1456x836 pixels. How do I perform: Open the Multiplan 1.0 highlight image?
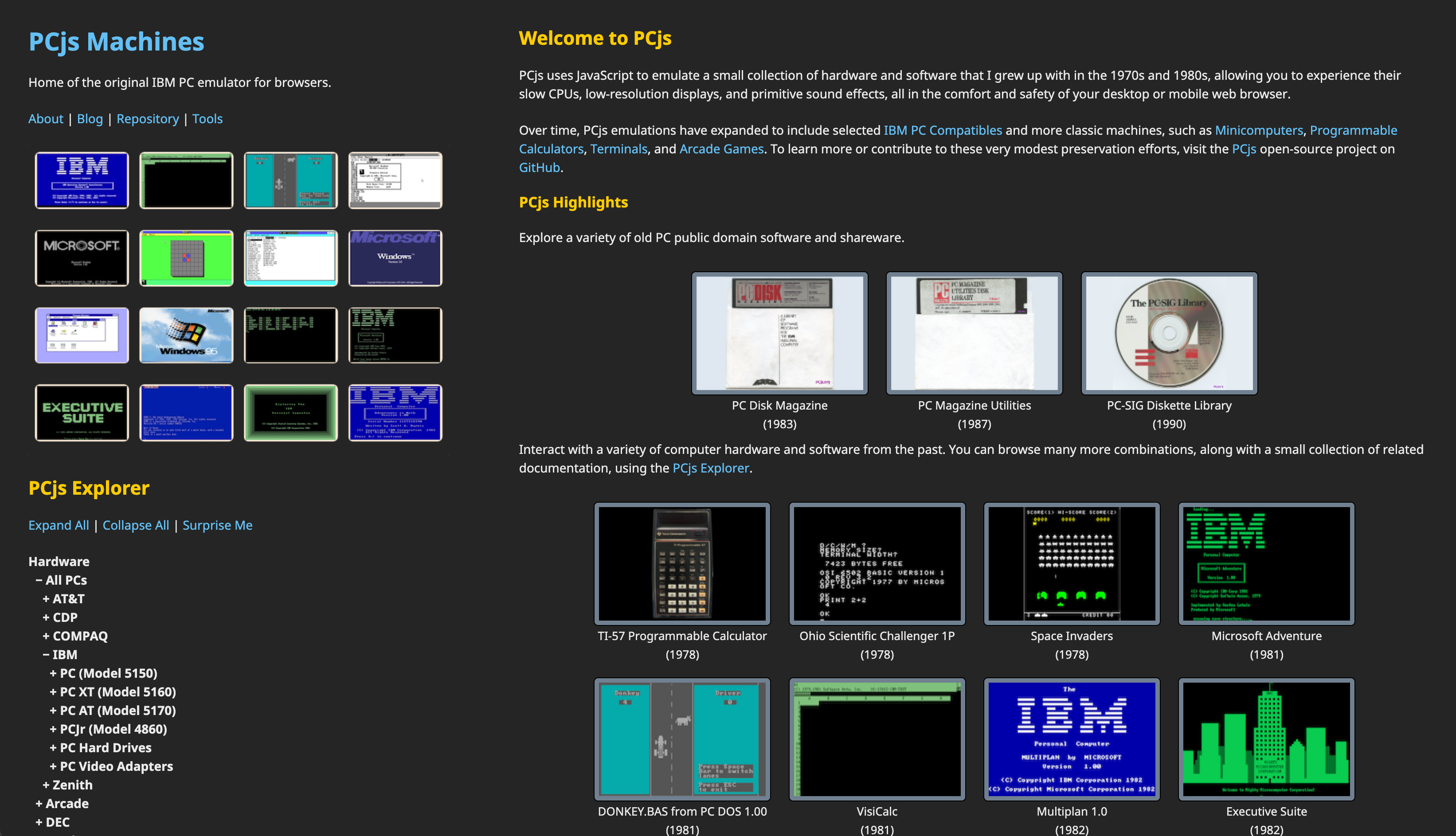coord(1071,739)
